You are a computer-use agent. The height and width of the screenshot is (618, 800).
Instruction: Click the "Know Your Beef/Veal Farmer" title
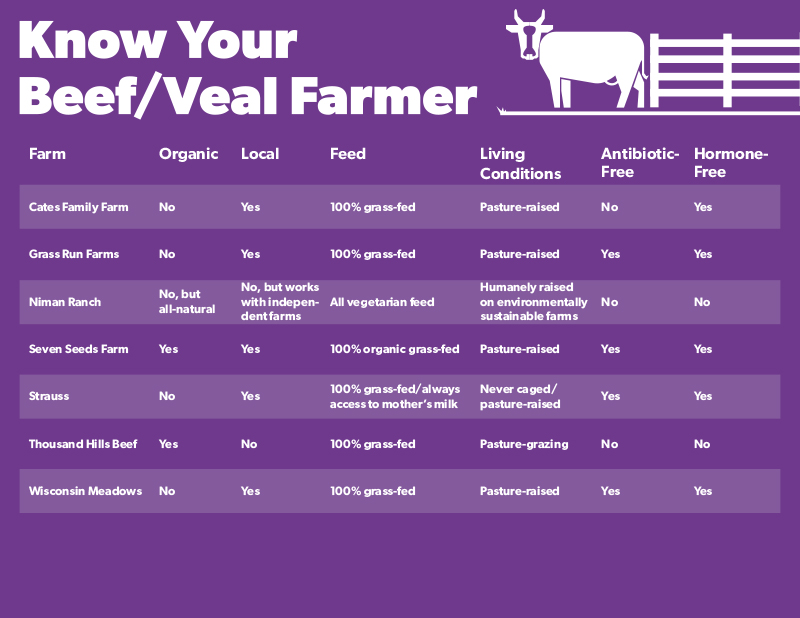(247, 69)
